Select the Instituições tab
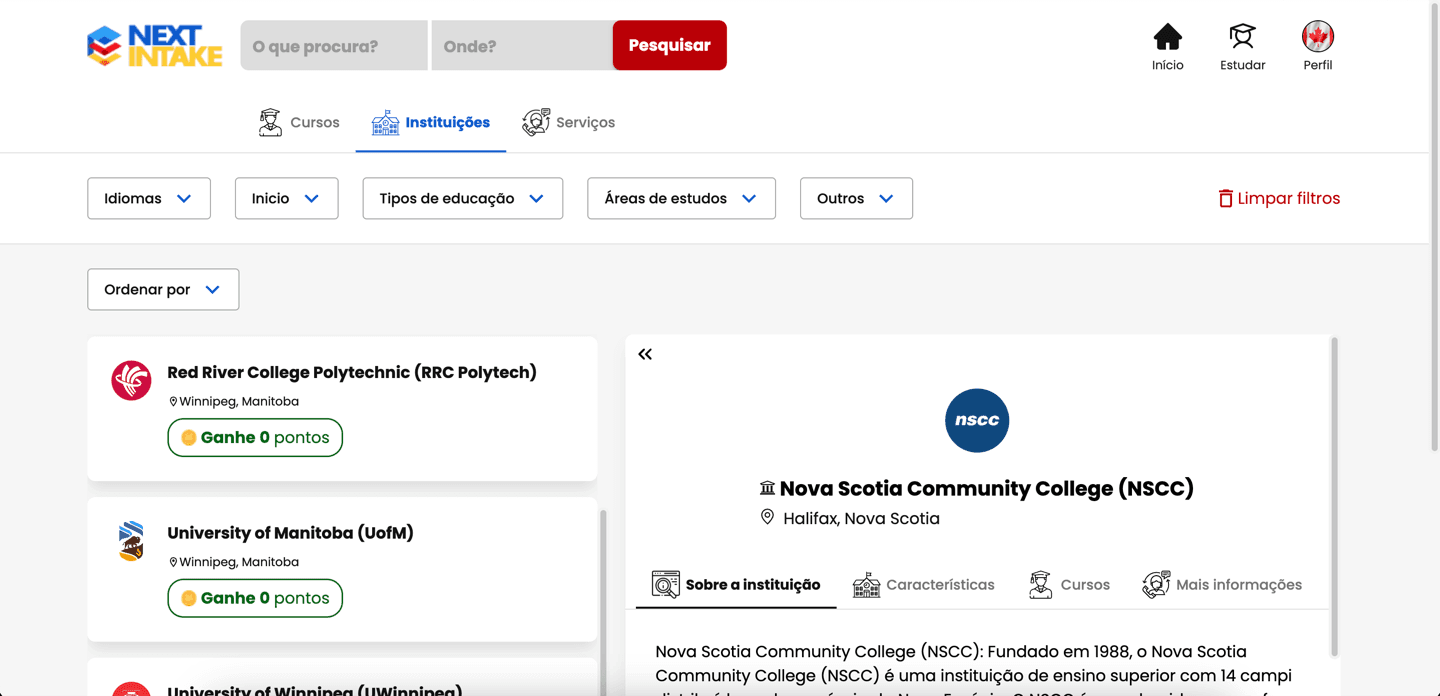 pyautogui.click(x=431, y=122)
